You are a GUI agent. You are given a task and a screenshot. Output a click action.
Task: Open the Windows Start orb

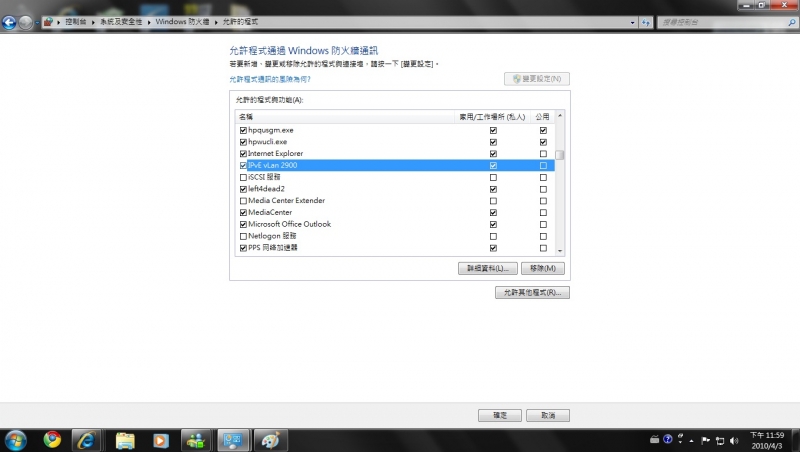(15, 440)
